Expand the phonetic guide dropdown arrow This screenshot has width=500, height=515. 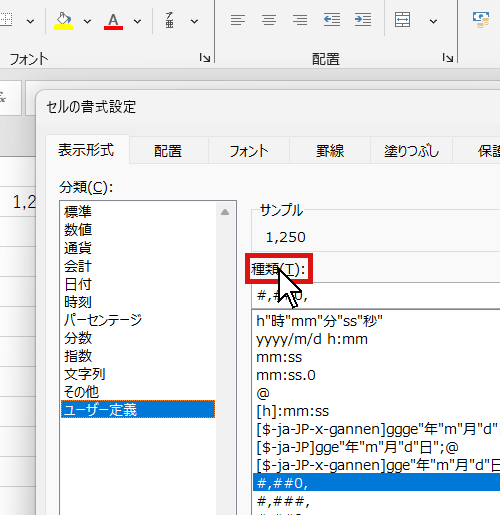point(194,22)
